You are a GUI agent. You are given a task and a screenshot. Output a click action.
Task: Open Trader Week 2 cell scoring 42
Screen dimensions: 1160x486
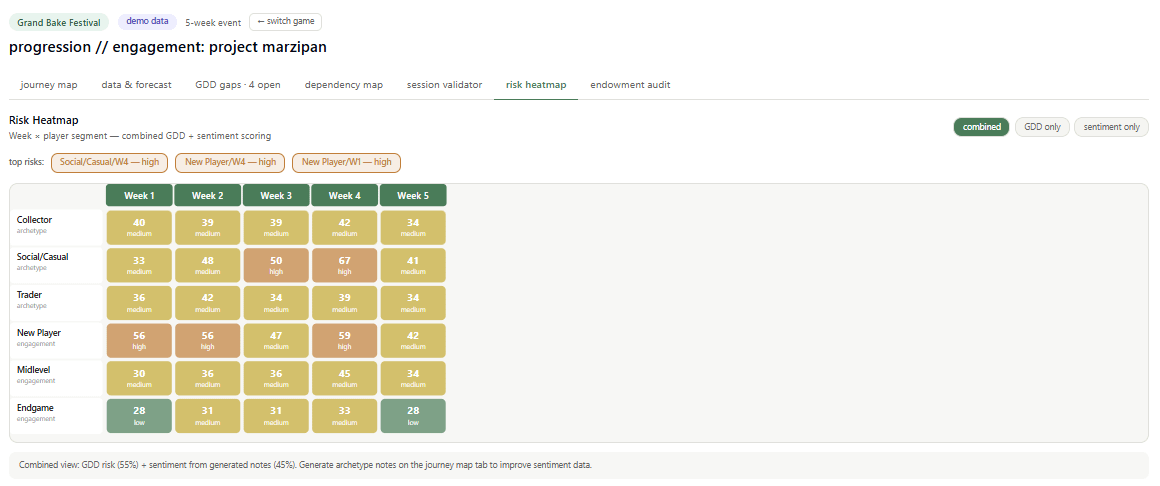pyautogui.click(x=207, y=303)
